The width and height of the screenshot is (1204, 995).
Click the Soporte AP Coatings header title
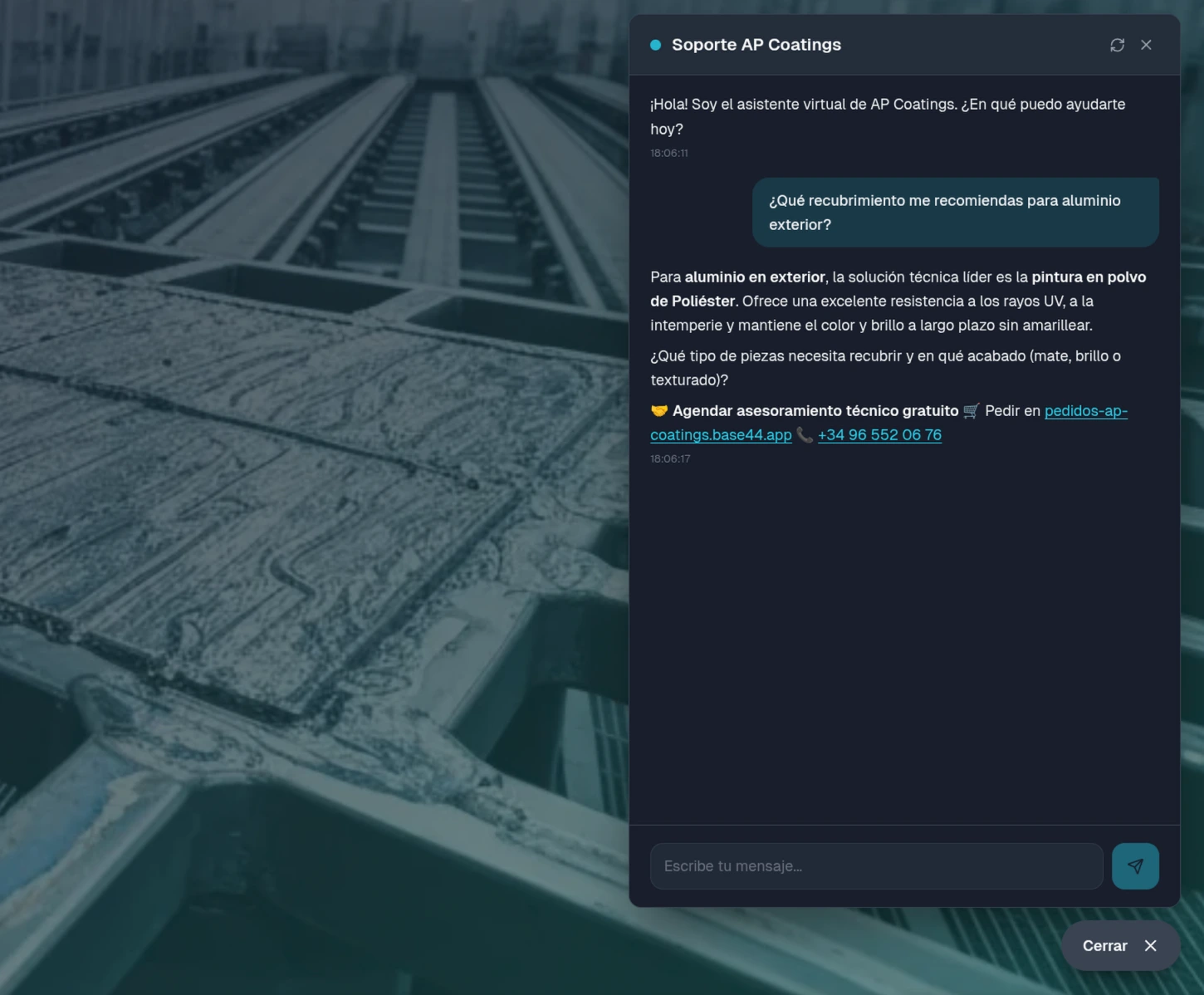(x=756, y=44)
